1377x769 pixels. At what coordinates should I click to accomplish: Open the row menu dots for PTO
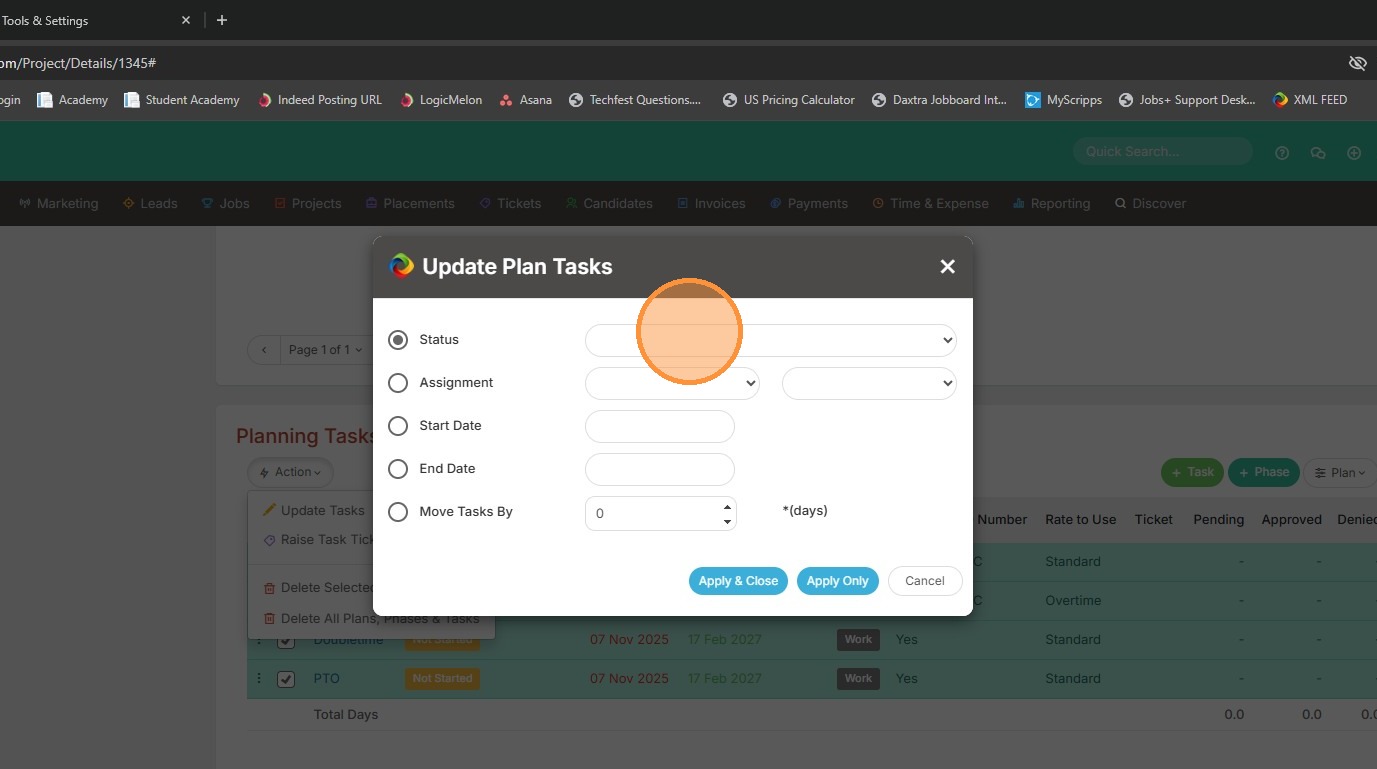tap(258, 678)
